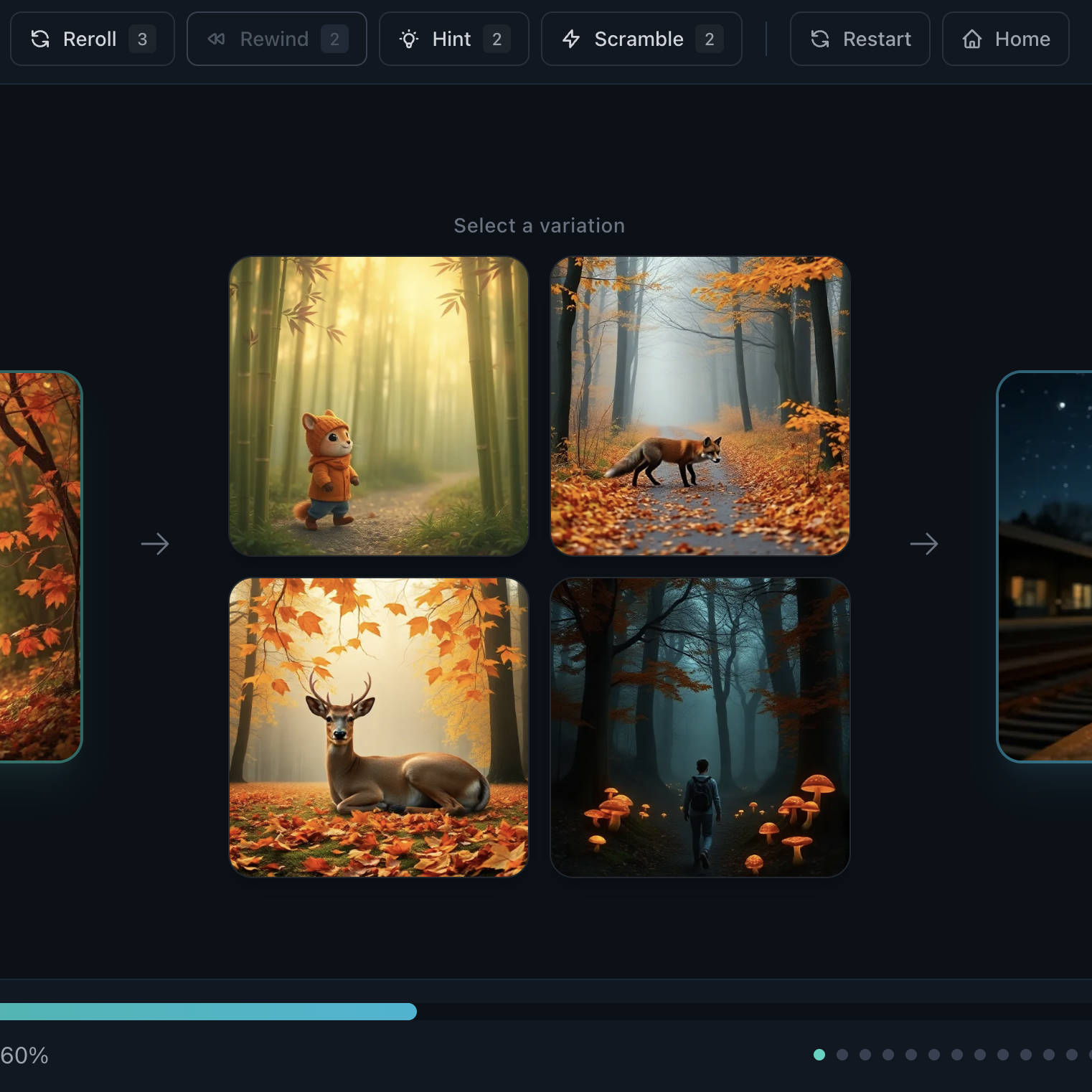Select the first highlighted step dot
The width and height of the screenshot is (1092, 1092).
[819, 1055]
